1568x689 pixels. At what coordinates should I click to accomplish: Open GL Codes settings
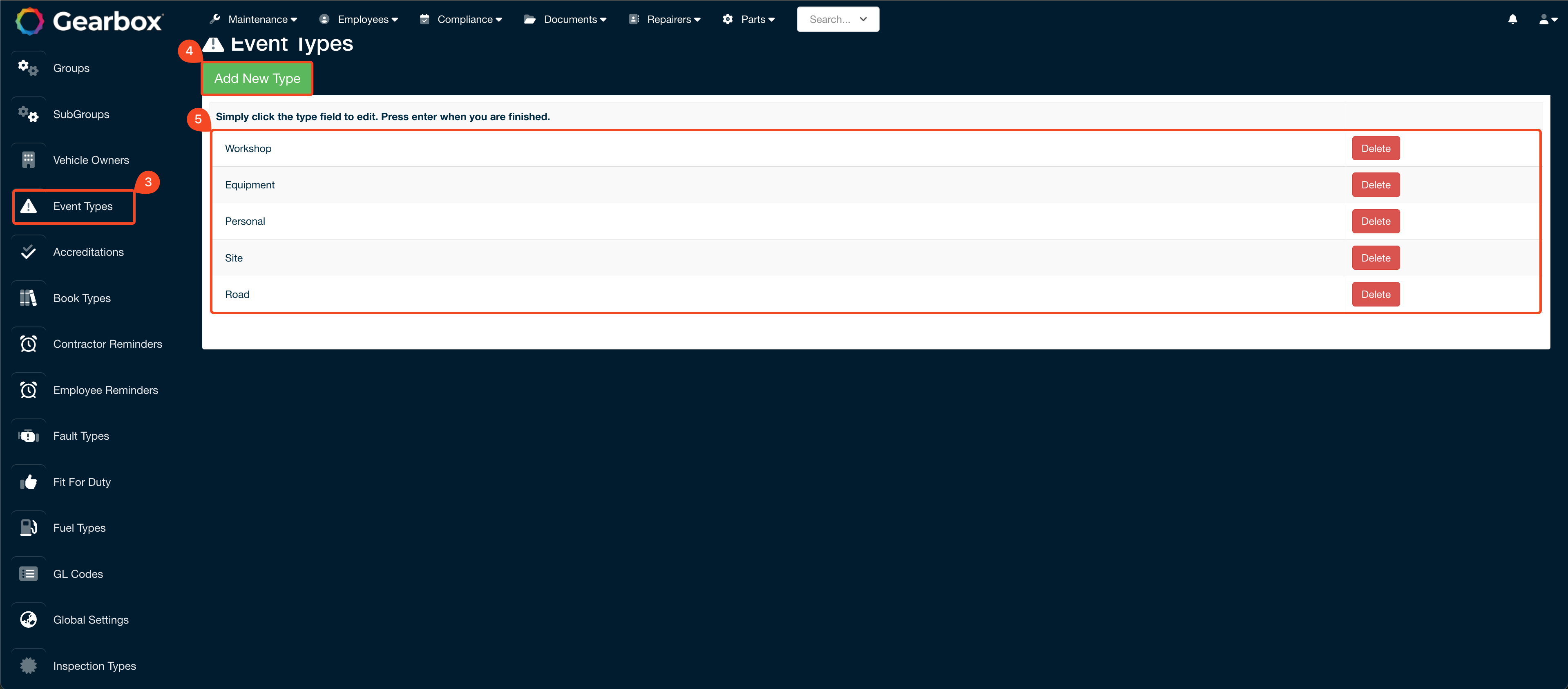78,574
